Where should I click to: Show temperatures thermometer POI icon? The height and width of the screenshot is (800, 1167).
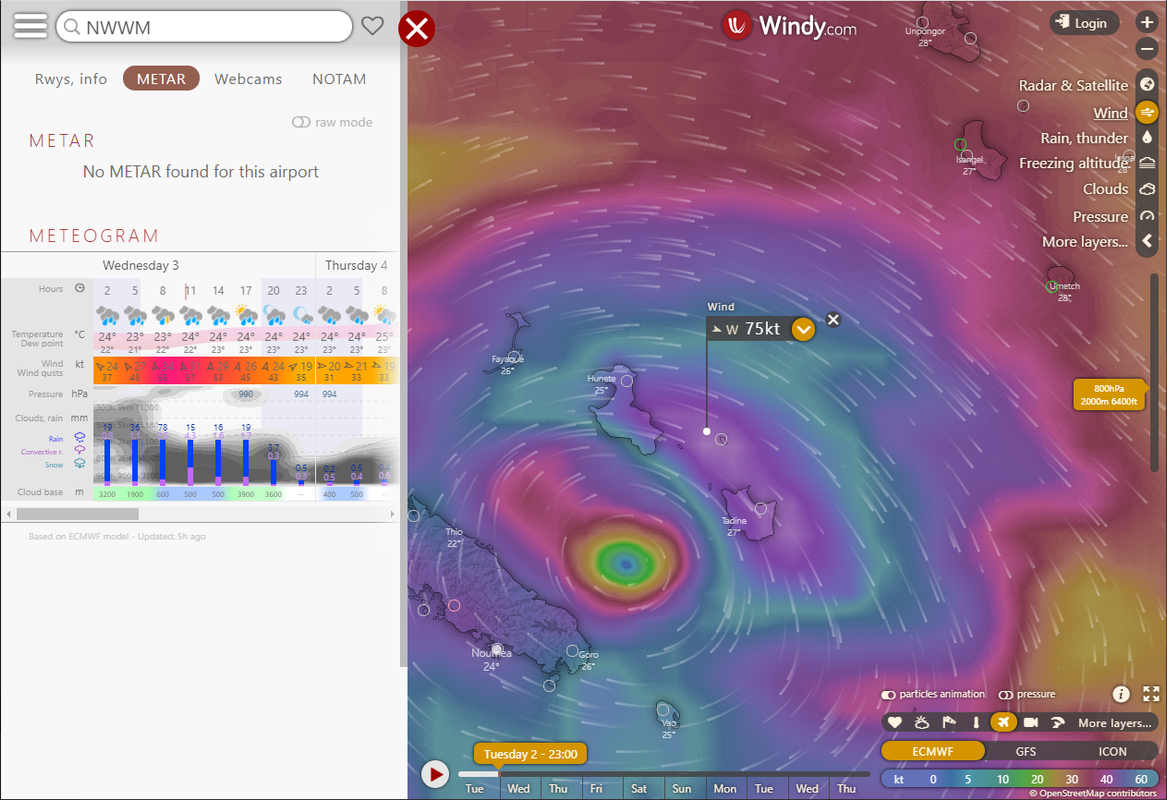[x=976, y=723]
